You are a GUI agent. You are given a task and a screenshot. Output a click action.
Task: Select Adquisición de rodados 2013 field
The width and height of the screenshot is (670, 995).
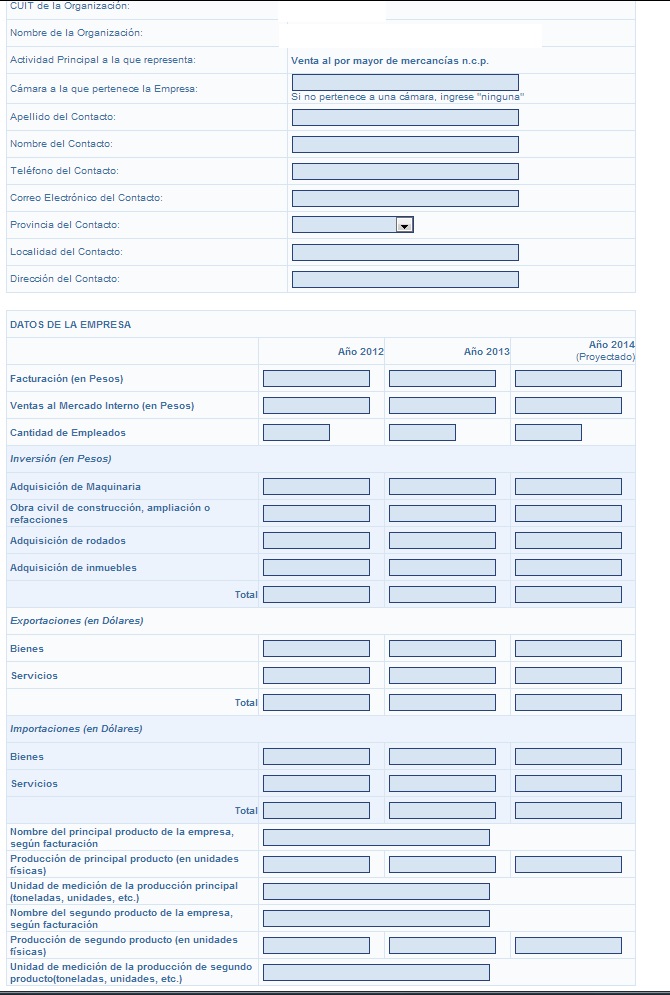coord(442,541)
